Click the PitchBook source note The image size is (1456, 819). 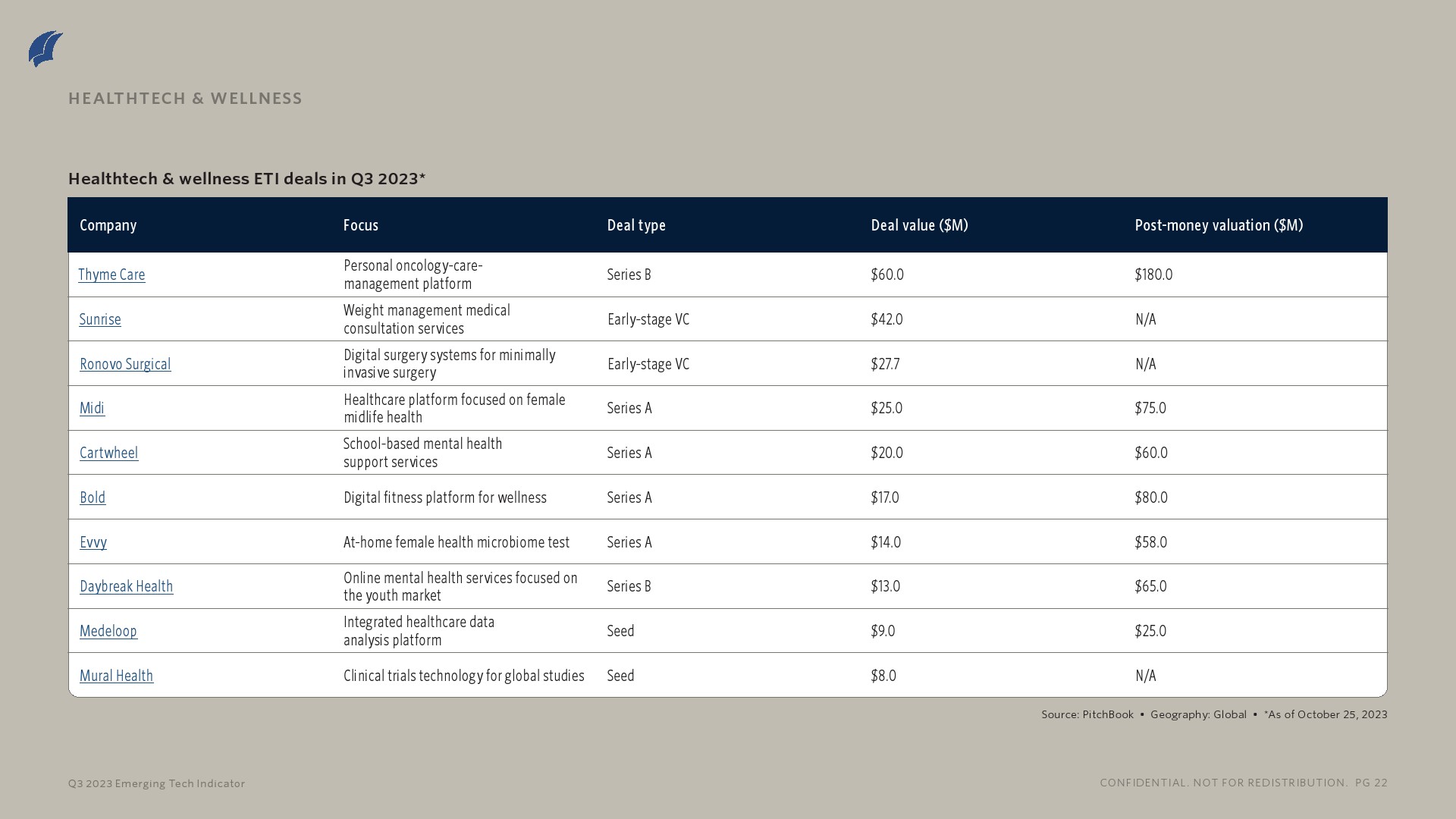pos(1087,714)
